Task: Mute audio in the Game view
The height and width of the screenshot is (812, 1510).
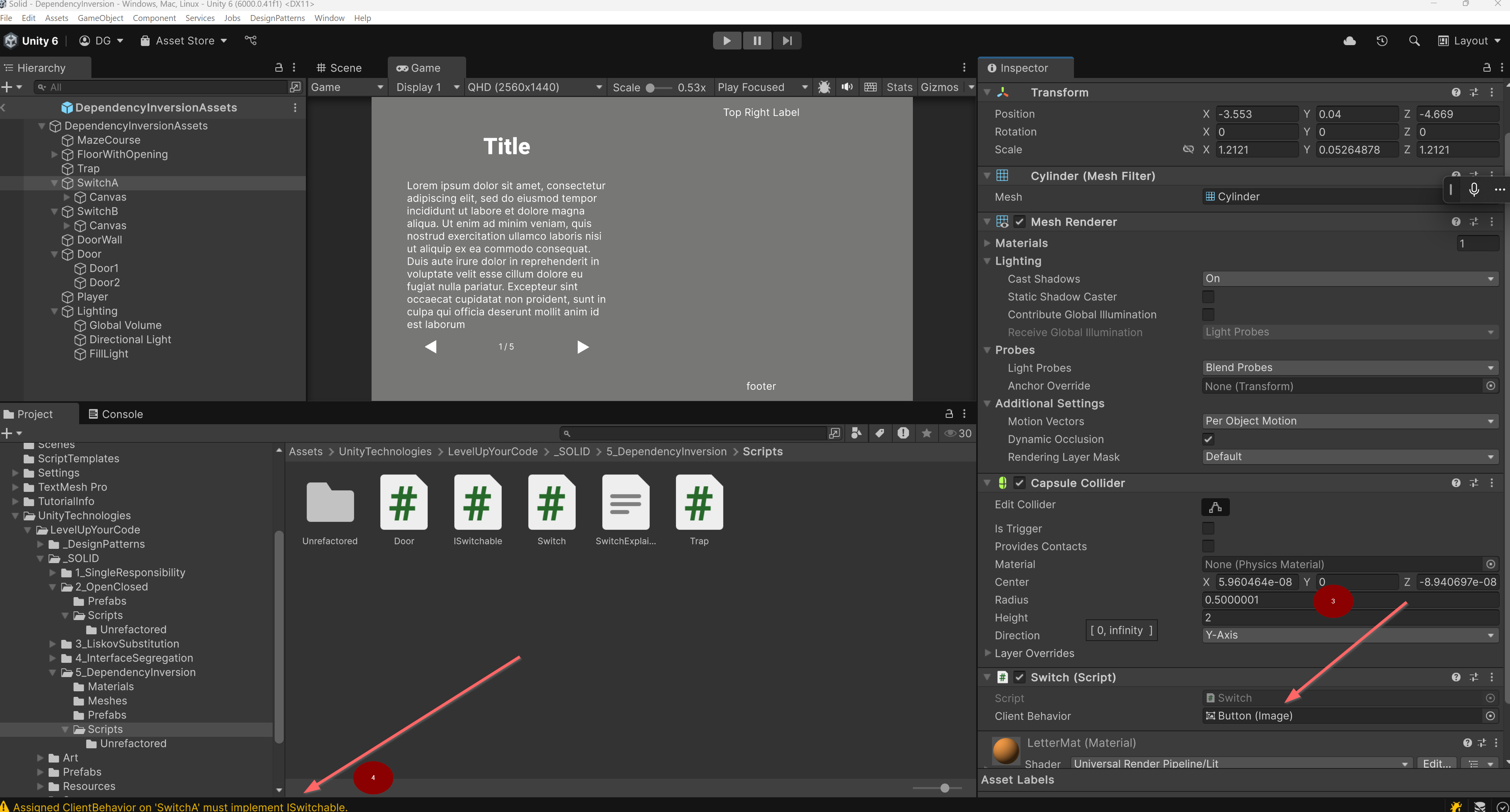Action: (x=847, y=87)
